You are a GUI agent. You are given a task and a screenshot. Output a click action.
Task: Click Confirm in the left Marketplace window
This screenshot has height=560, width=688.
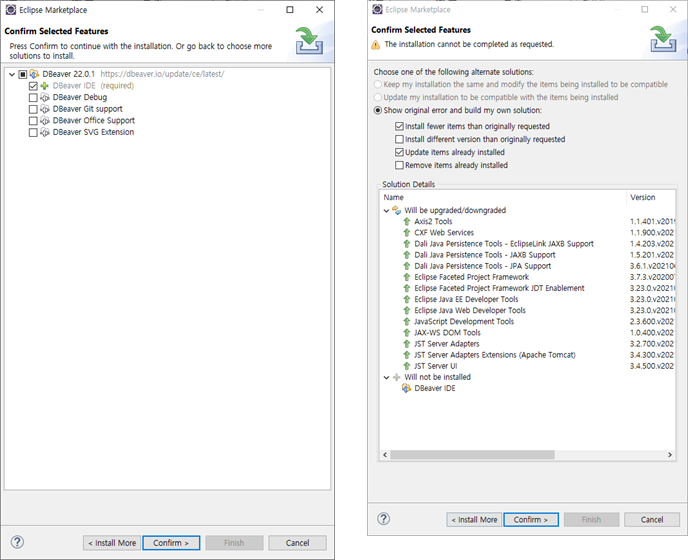(x=171, y=543)
